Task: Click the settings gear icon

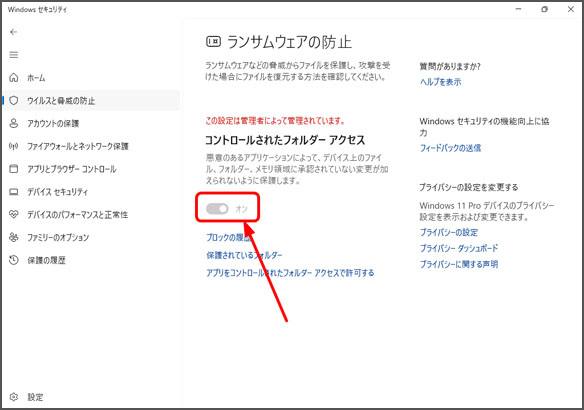Action: tap(14, 397)
